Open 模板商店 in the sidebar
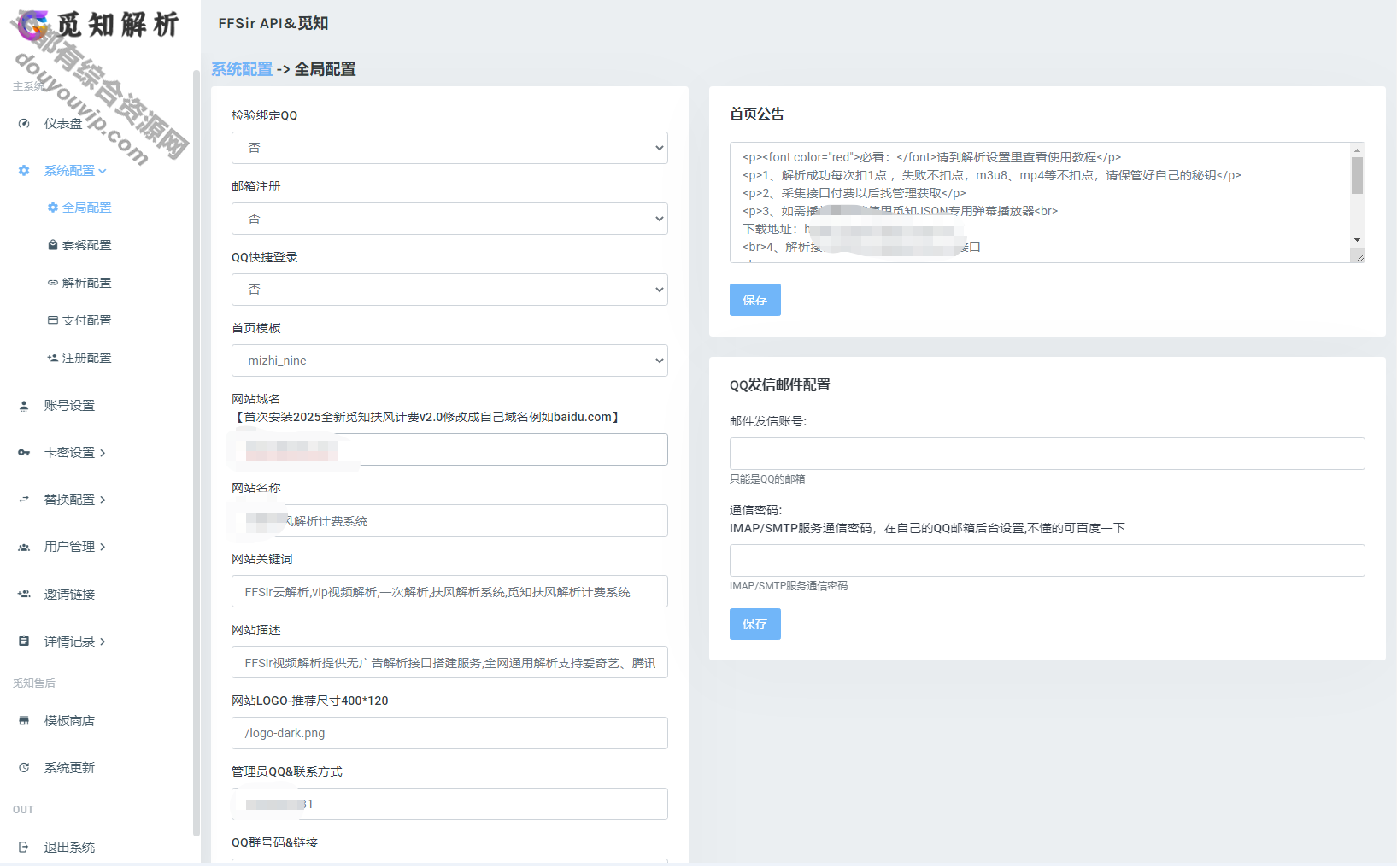1397x868 pixels. click(x=69, y=721)
